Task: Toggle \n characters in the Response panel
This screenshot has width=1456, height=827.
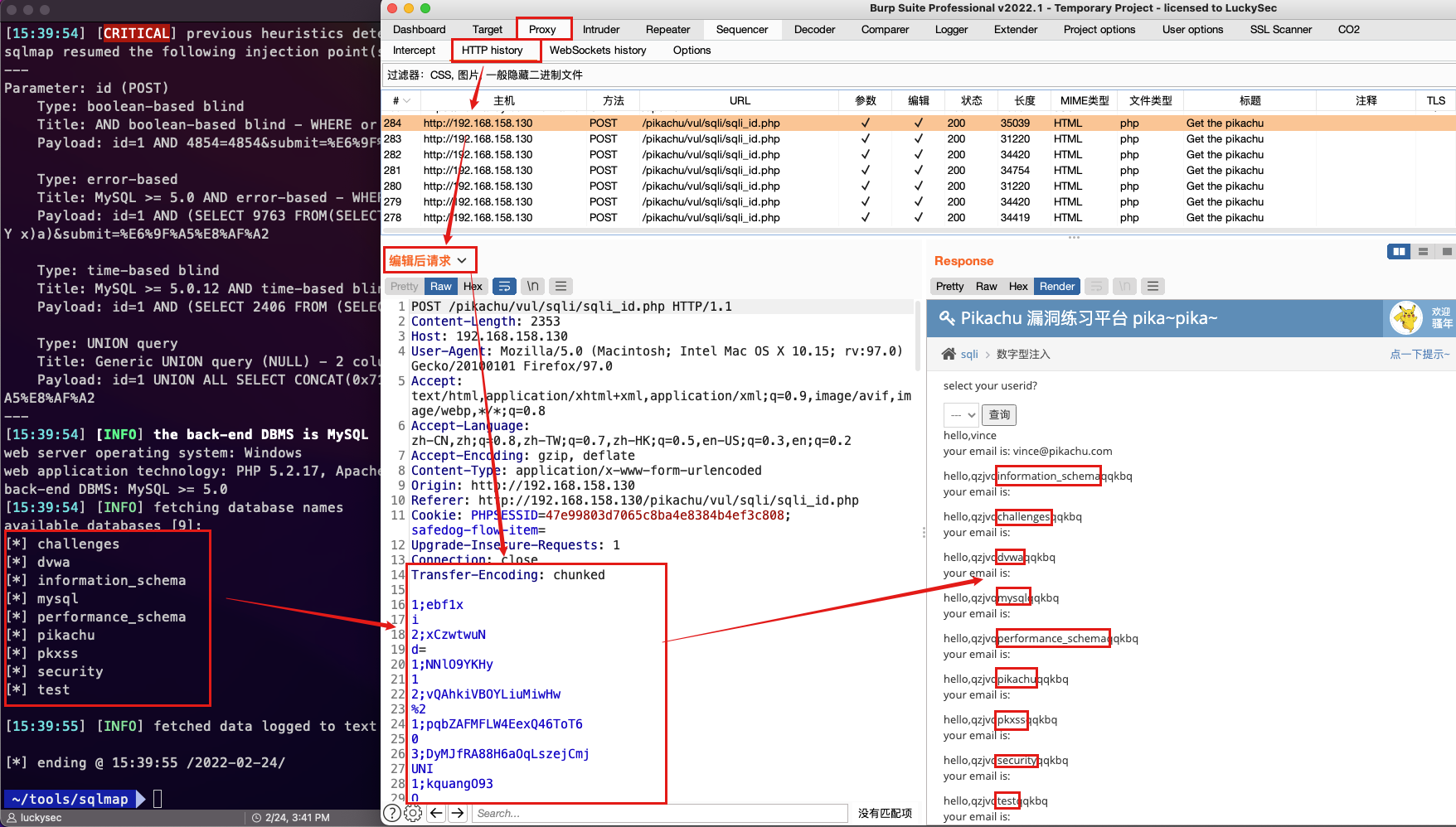Action: click(1124, 286)
